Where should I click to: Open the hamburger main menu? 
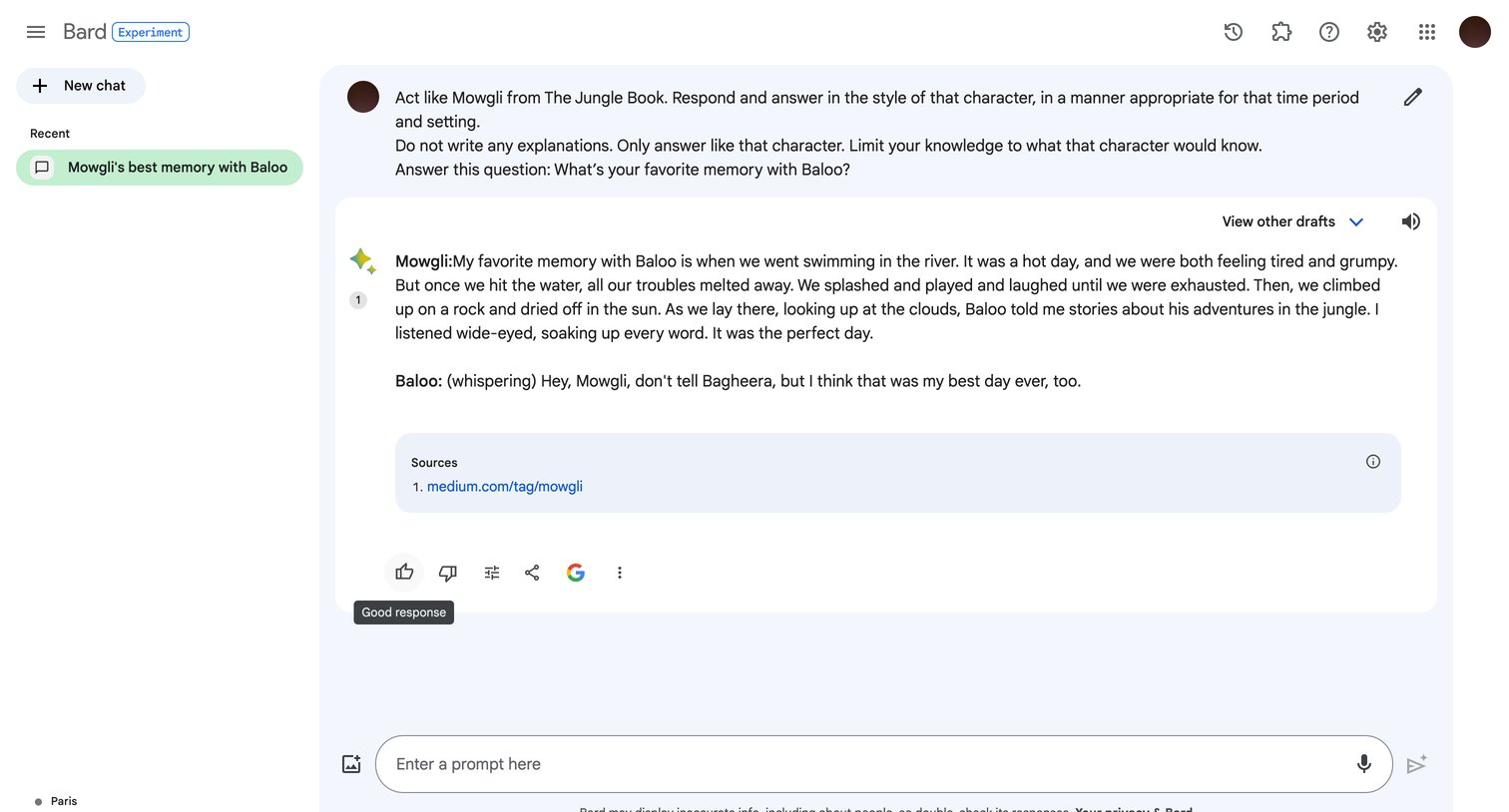pyautogui.click(x=36, y=32)
